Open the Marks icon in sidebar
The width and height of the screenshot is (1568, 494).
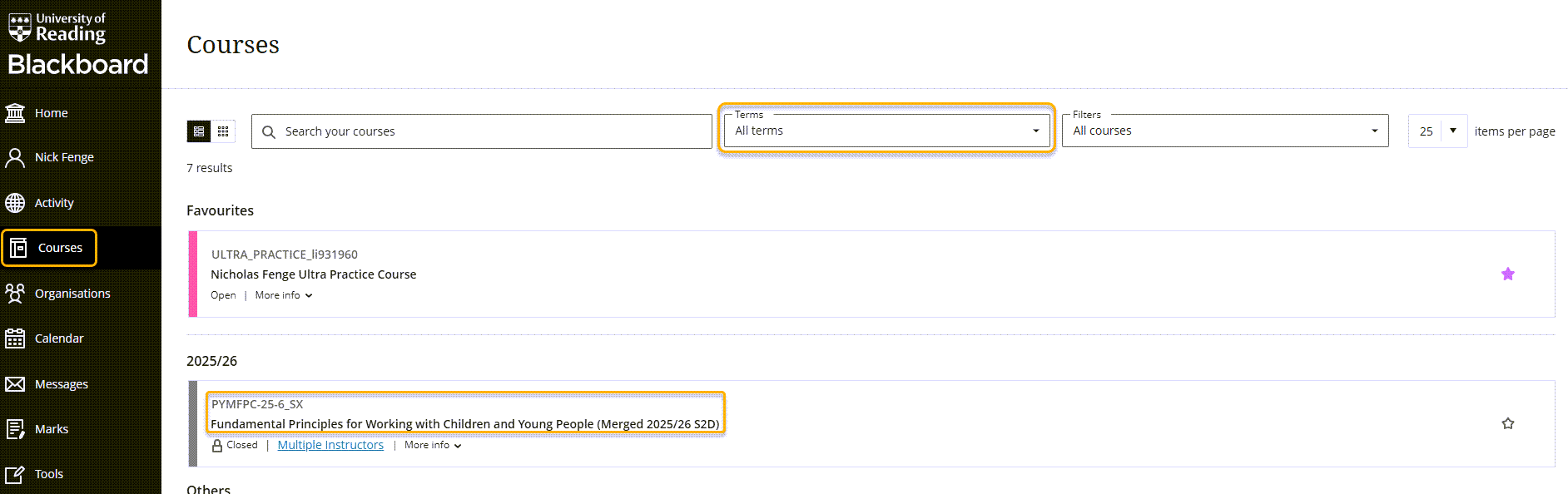click(15, 429)
